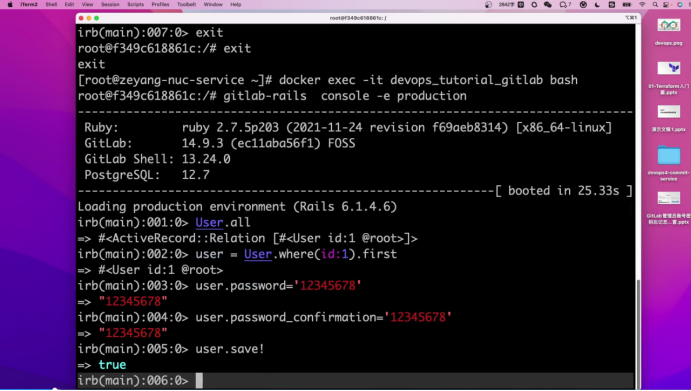Open Spotlight search magnifier icon
691x391 pixels.
click(655, 4)
